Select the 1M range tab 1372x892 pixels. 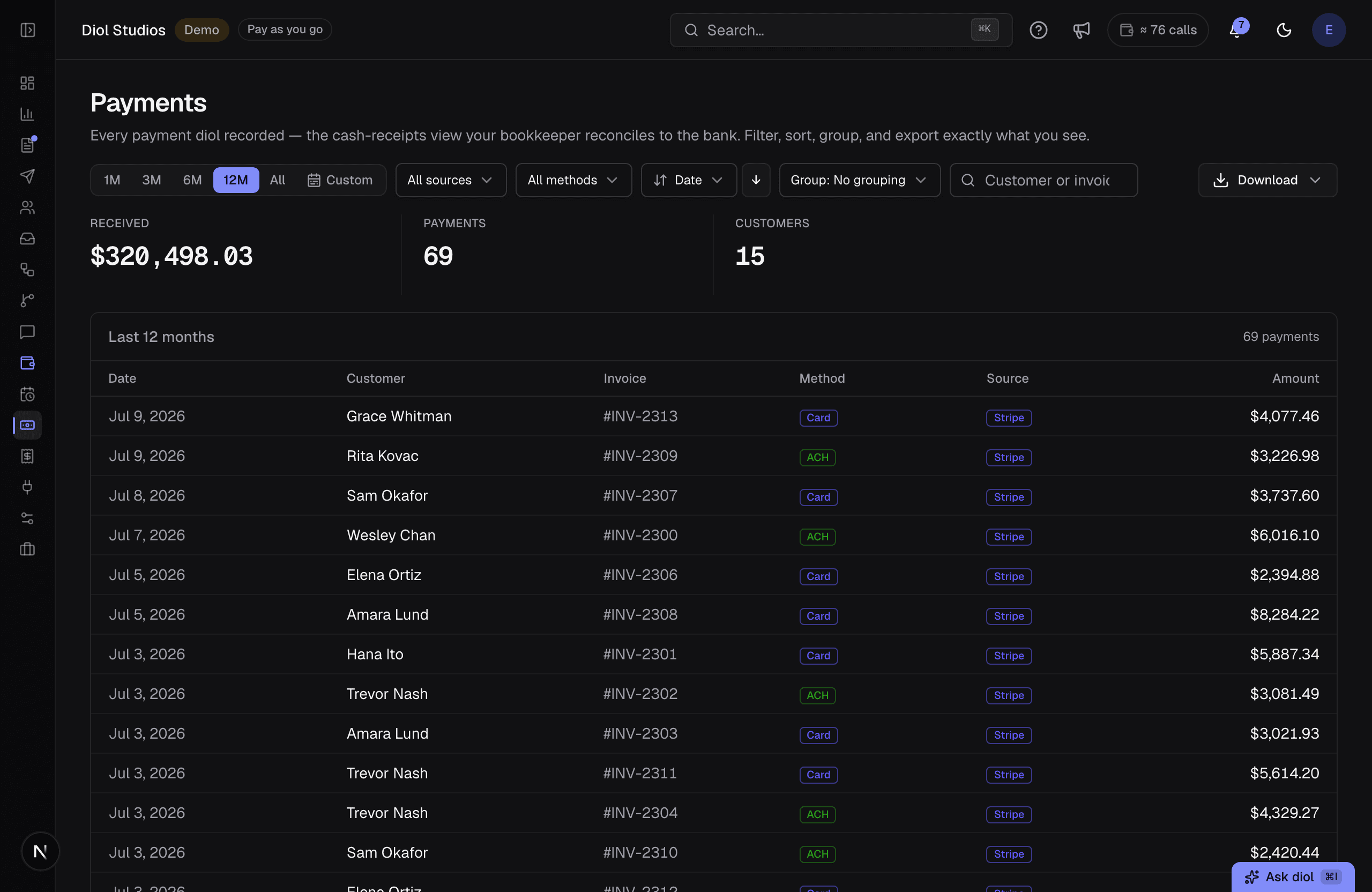pos(112,180)
